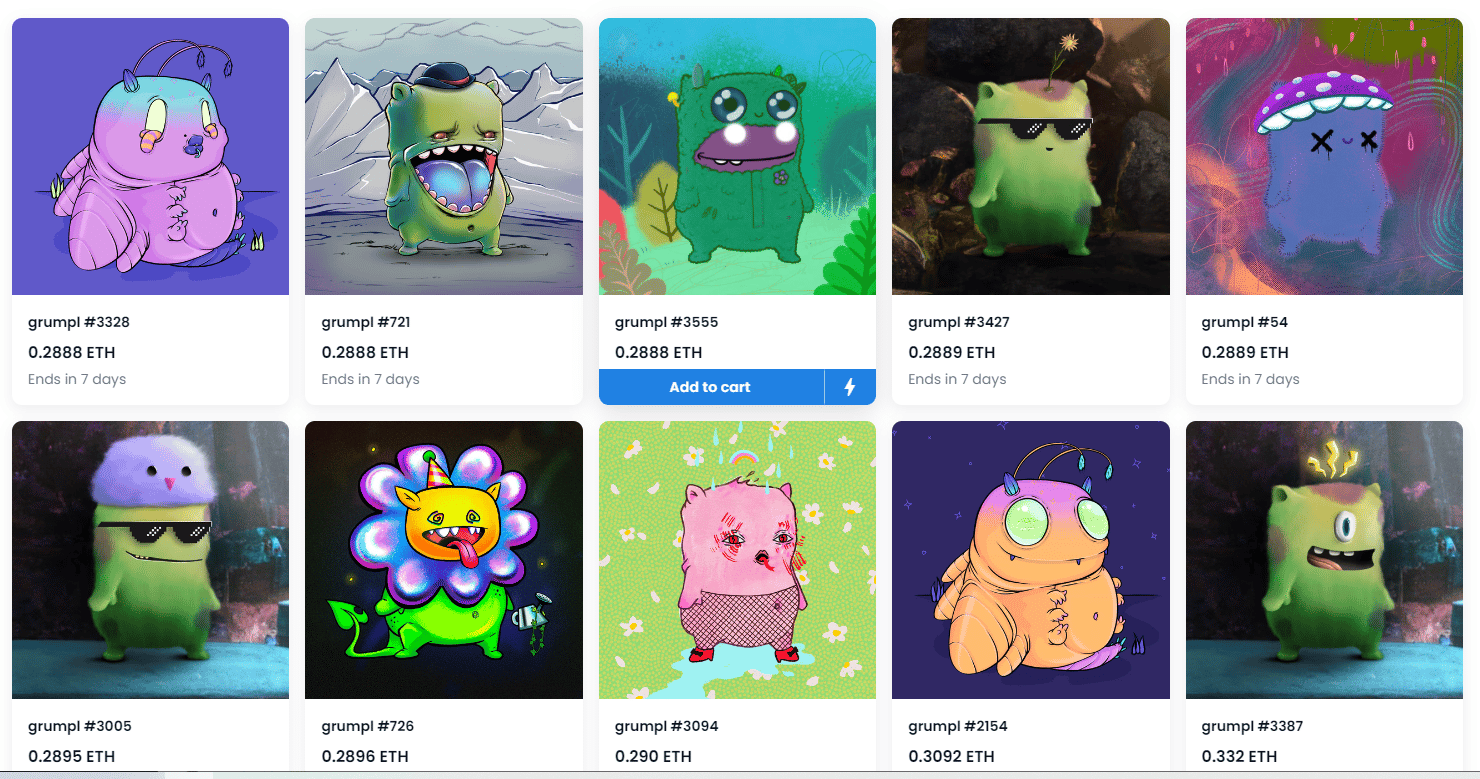Viewport: 1480px width, 779px height.
Task: Open the grumpl #2154 orange monster image
Action: click(x=1031, y=560)
